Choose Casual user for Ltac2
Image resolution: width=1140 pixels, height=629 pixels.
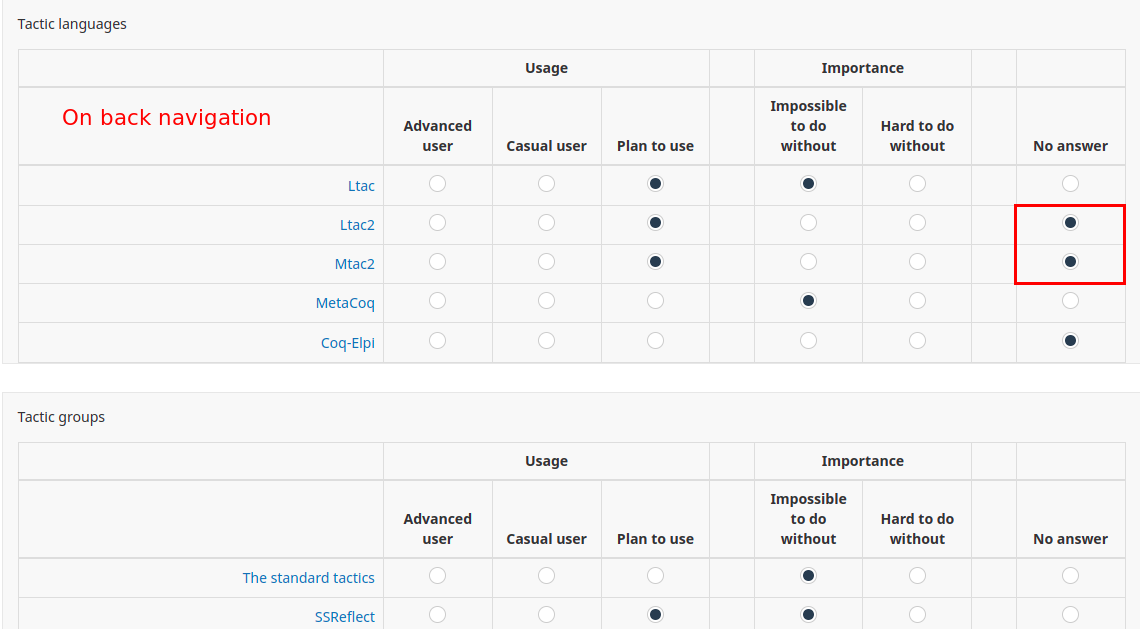(546, 223)
